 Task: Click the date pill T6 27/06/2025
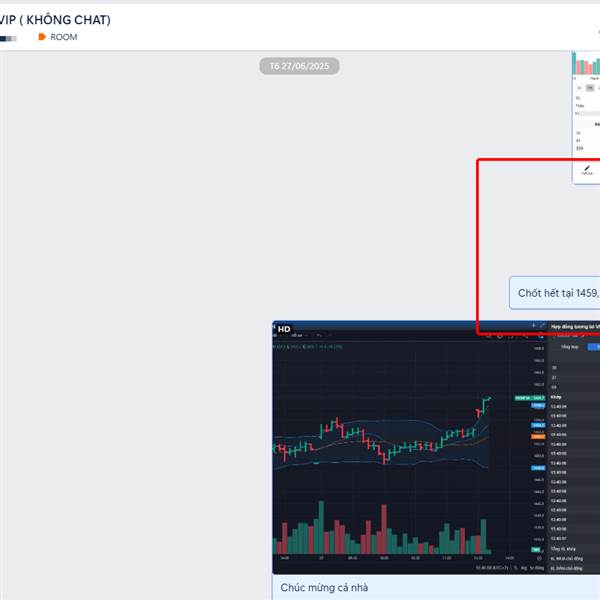pyautogui.click(x=299, y=66)
